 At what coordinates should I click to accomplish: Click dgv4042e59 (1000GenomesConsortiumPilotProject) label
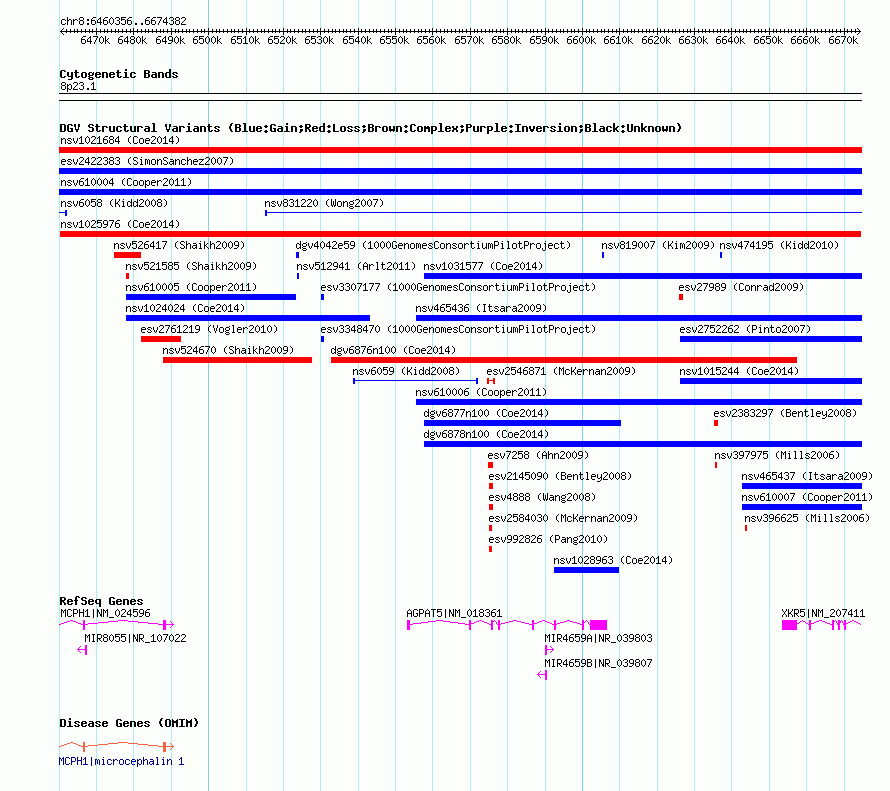pos(433,245)
